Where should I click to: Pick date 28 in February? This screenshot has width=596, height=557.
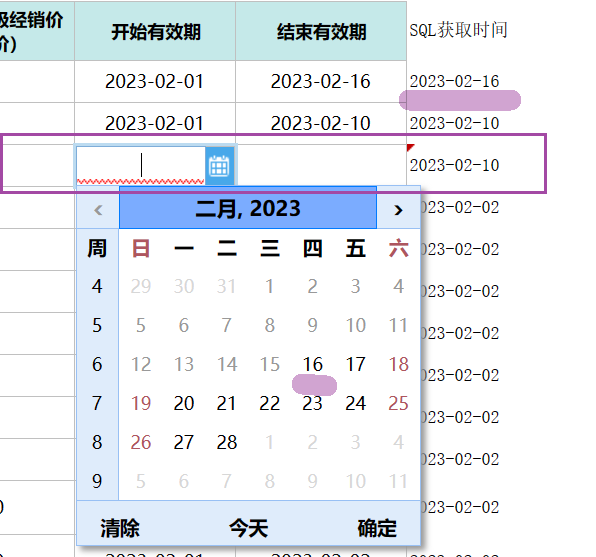(x=227, y=442)
